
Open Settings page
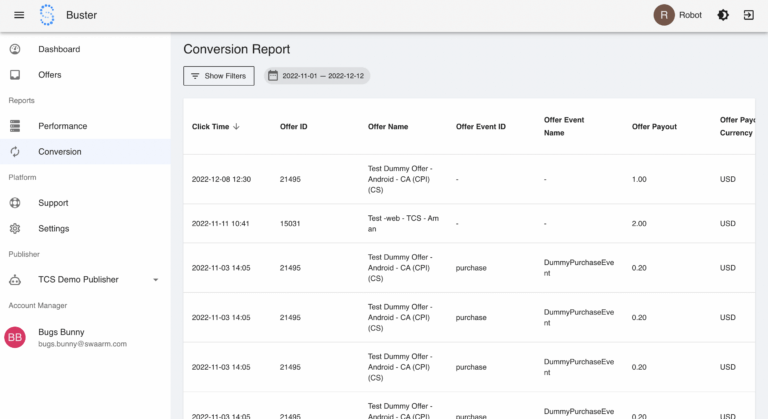point(85,228)
